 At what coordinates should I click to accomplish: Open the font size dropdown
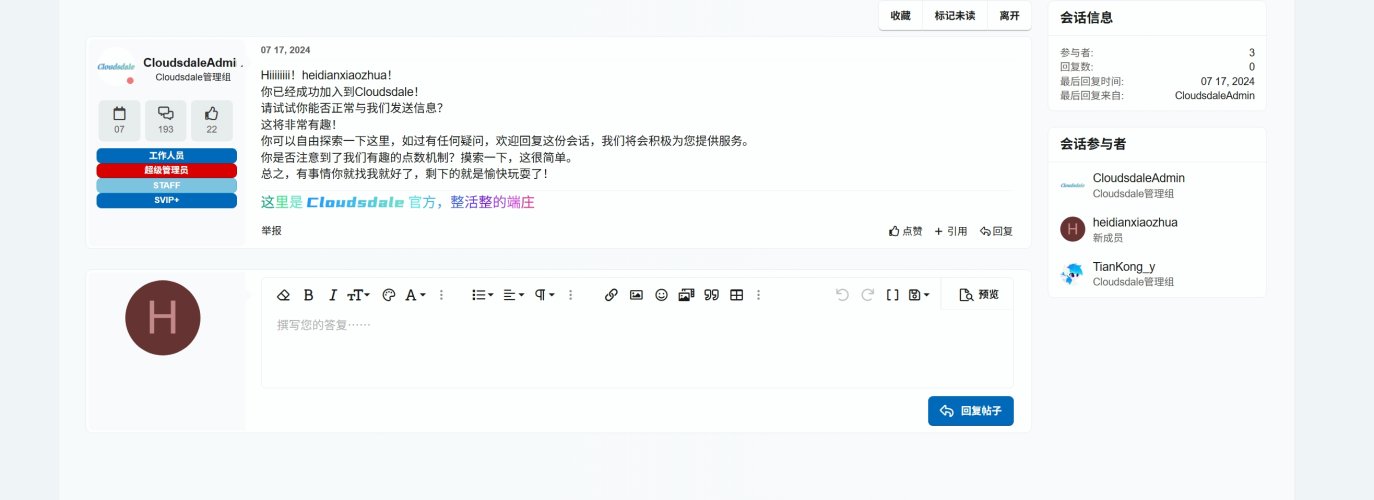coord(358,295)
